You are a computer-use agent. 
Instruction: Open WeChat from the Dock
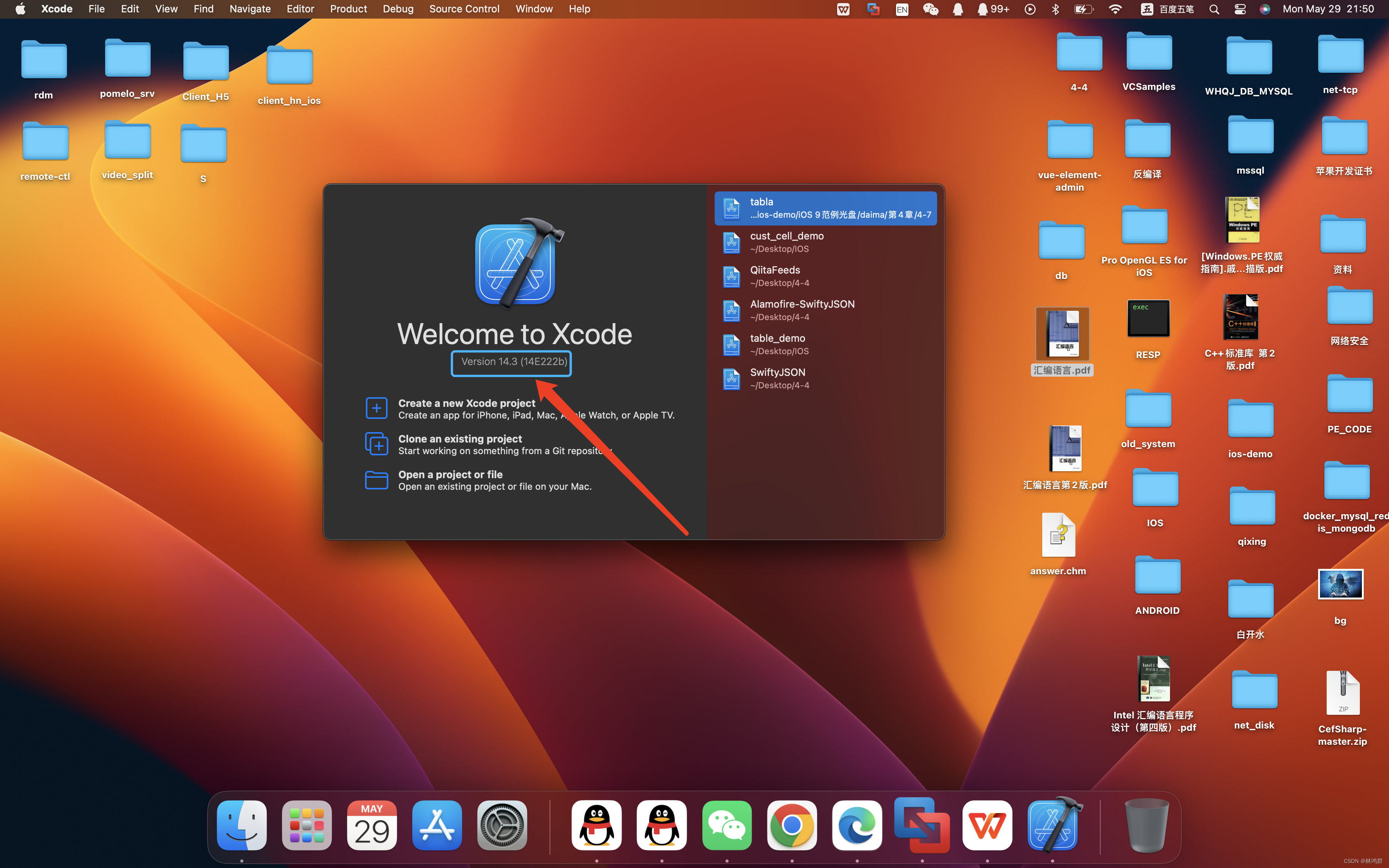point(727,825)
